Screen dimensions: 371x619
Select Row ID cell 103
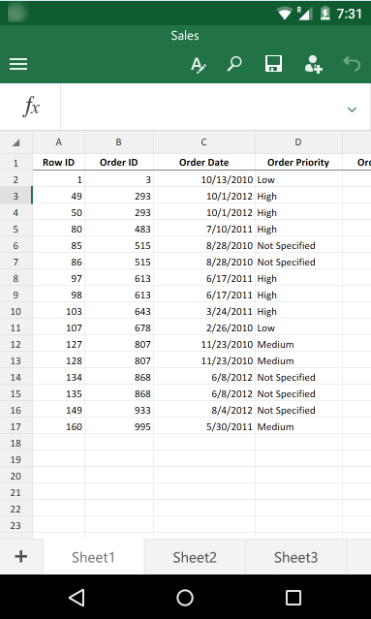tap(58, 311)
